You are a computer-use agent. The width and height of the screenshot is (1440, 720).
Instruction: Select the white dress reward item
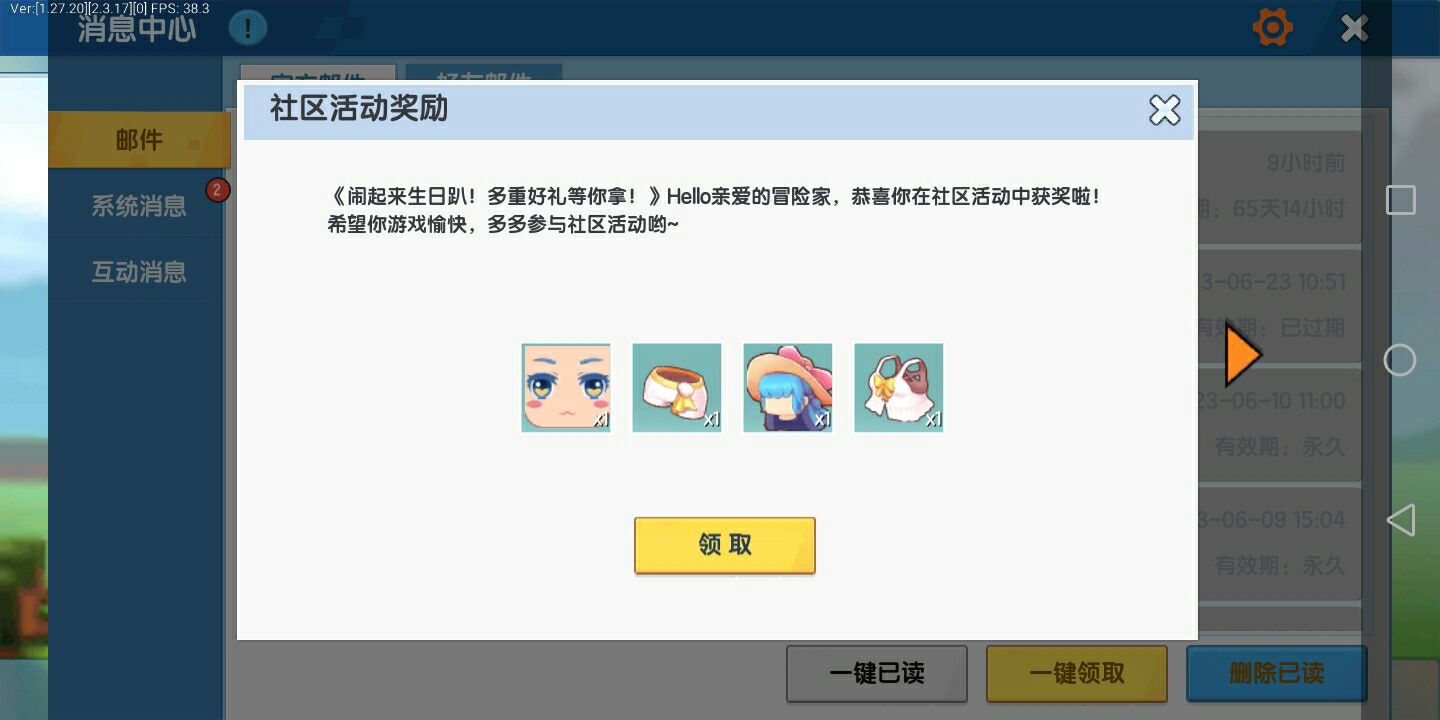pos(899,388)
